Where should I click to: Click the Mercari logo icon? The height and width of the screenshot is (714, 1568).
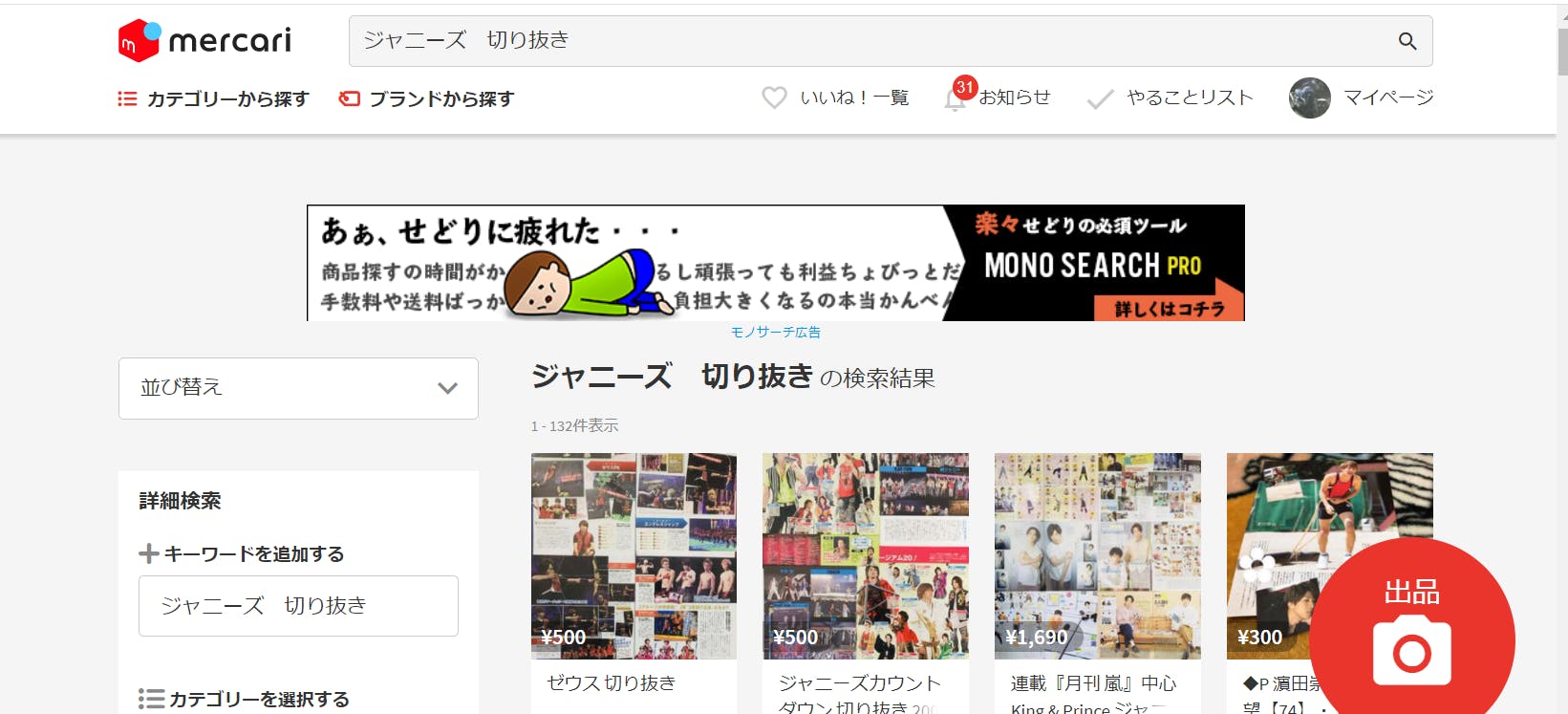pyautogui.click(x=139, y=41)
